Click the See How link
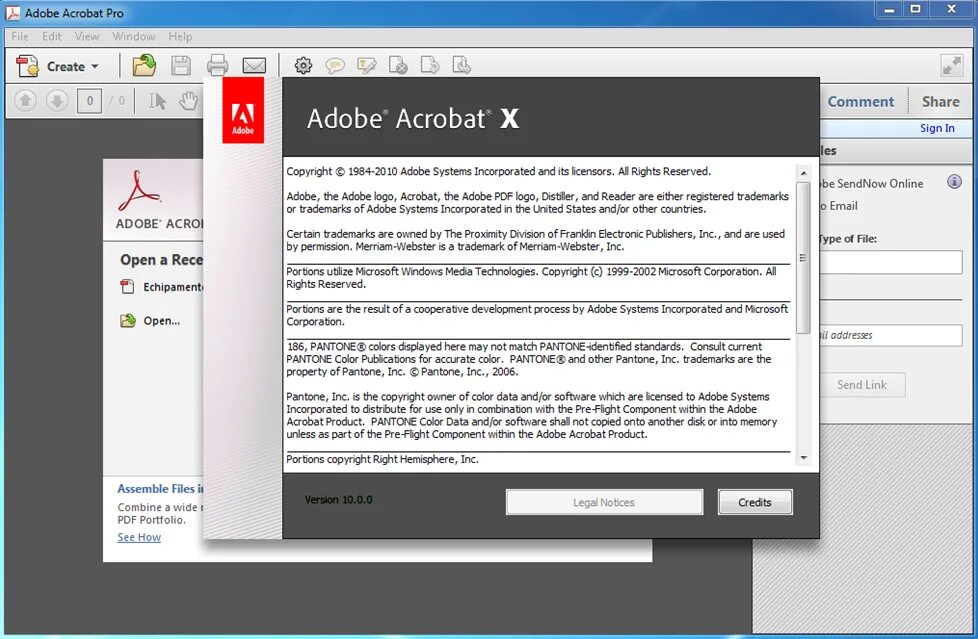This screenshot has width=978, height=639. click(139, 537)
